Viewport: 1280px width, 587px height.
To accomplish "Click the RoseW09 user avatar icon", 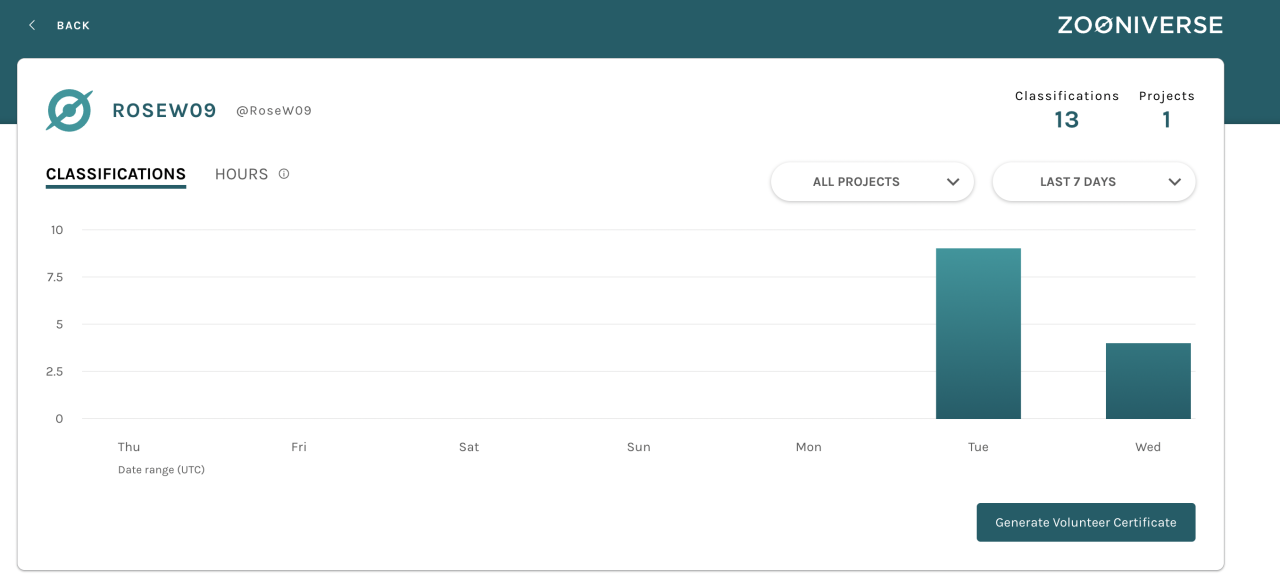I will tap(69, 110).
